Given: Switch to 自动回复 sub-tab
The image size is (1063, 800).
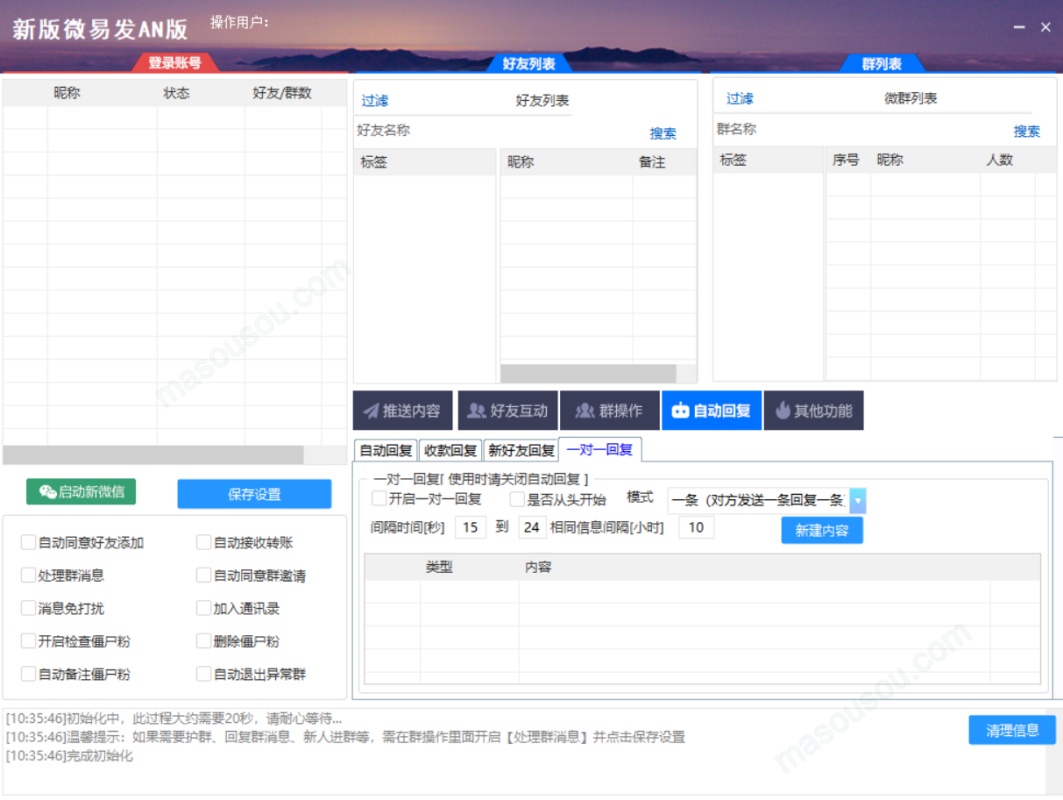Looking at the screenshot, I should (x=386, y=450).
